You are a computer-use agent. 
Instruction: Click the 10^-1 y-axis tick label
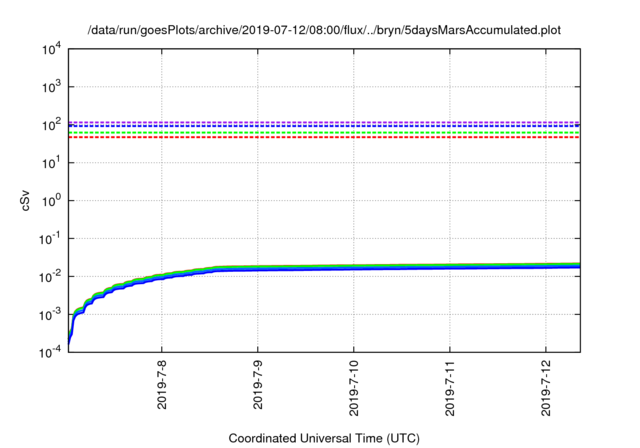coord(50,239)
